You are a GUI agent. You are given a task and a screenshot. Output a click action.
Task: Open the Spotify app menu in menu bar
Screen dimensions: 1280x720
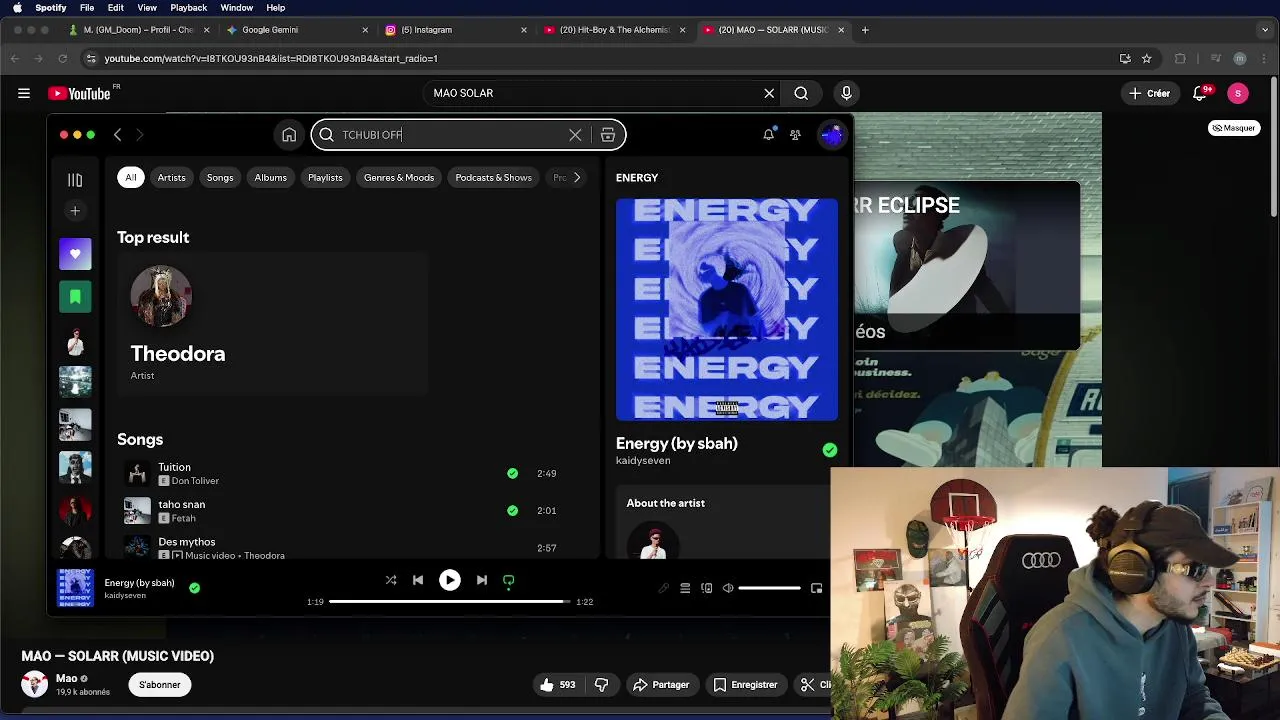pos(51,8)
